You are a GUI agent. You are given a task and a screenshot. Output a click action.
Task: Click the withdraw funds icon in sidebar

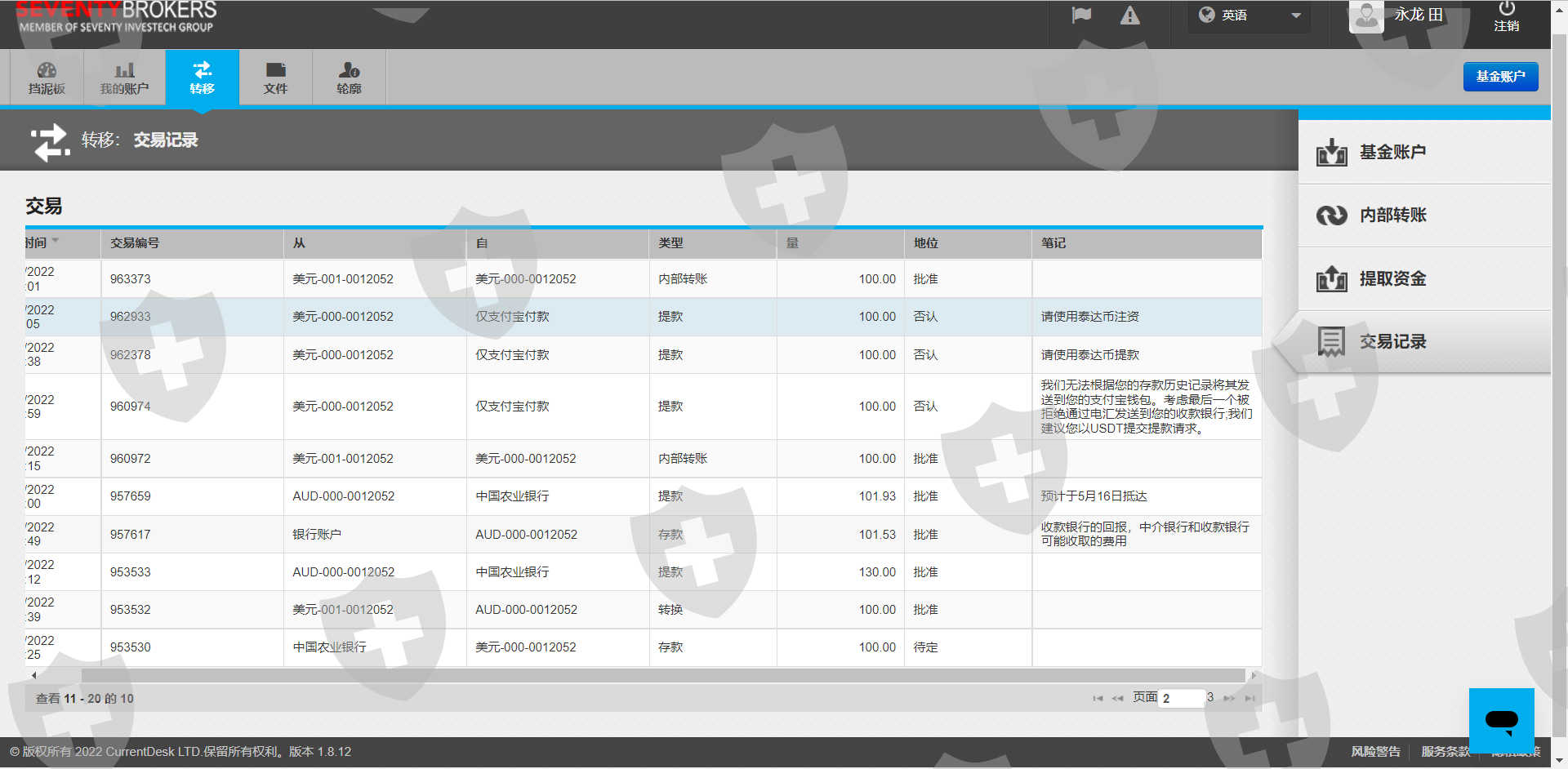coord(1331,279)
